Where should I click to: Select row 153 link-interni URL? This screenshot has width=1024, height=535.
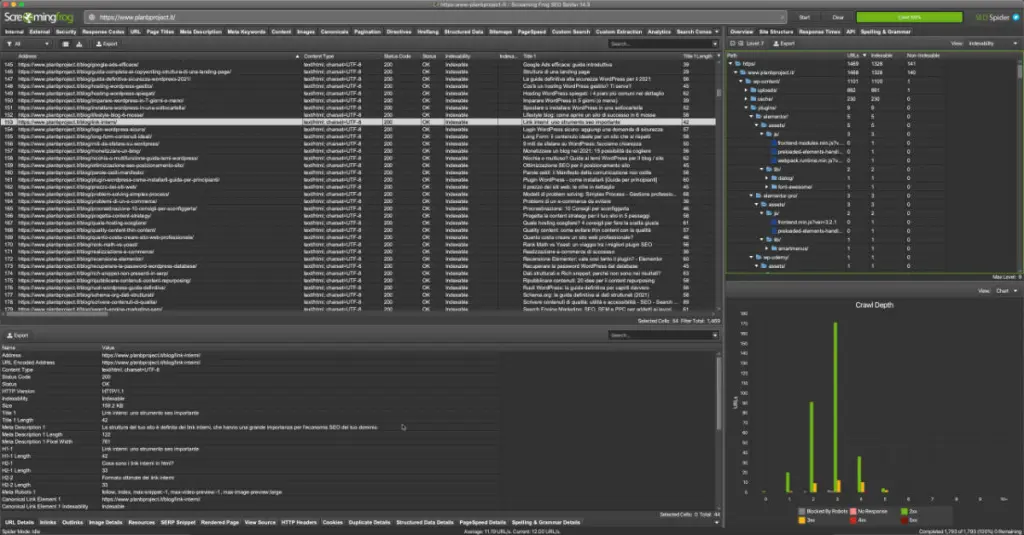[358, 122]
